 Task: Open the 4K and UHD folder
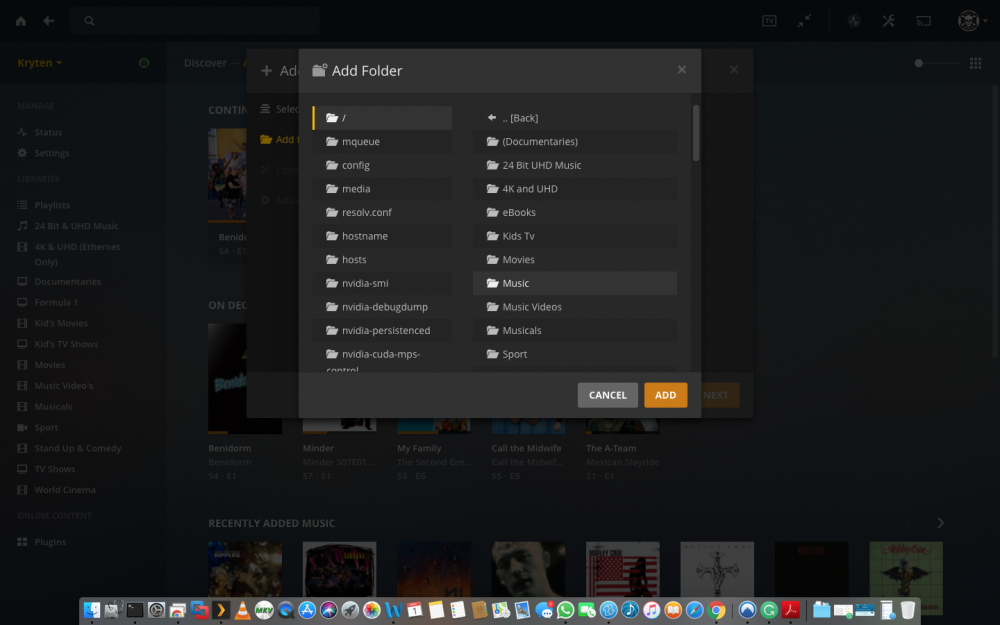pos(575,189)
